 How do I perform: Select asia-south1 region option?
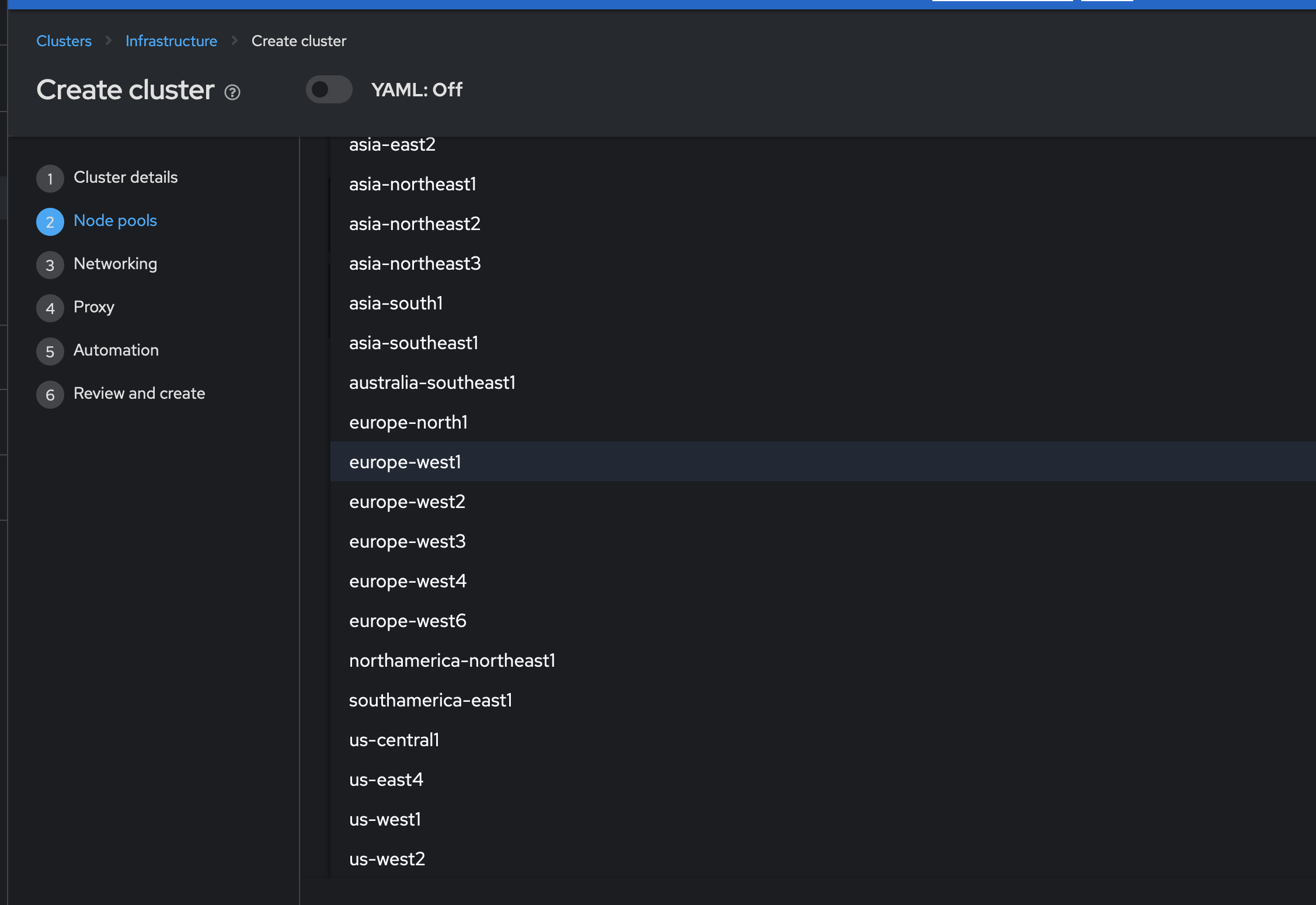tap(396, 303)
